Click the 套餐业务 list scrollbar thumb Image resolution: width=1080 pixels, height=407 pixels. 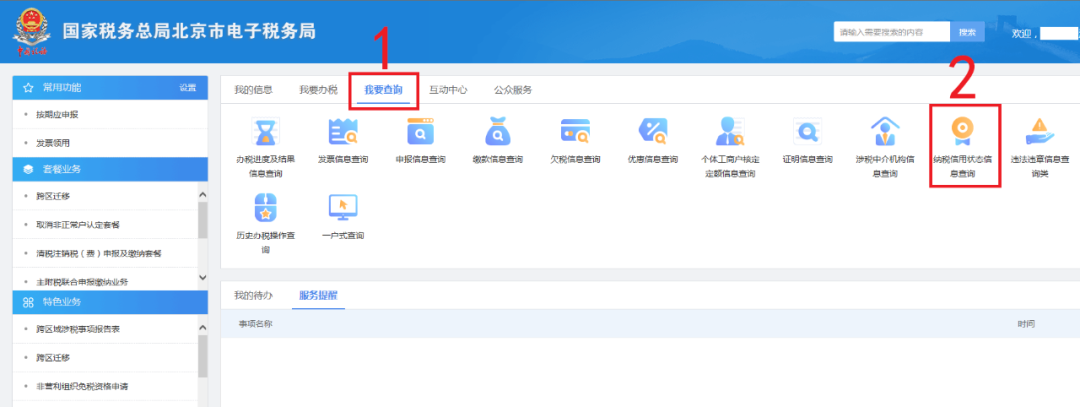coord(202,220)
